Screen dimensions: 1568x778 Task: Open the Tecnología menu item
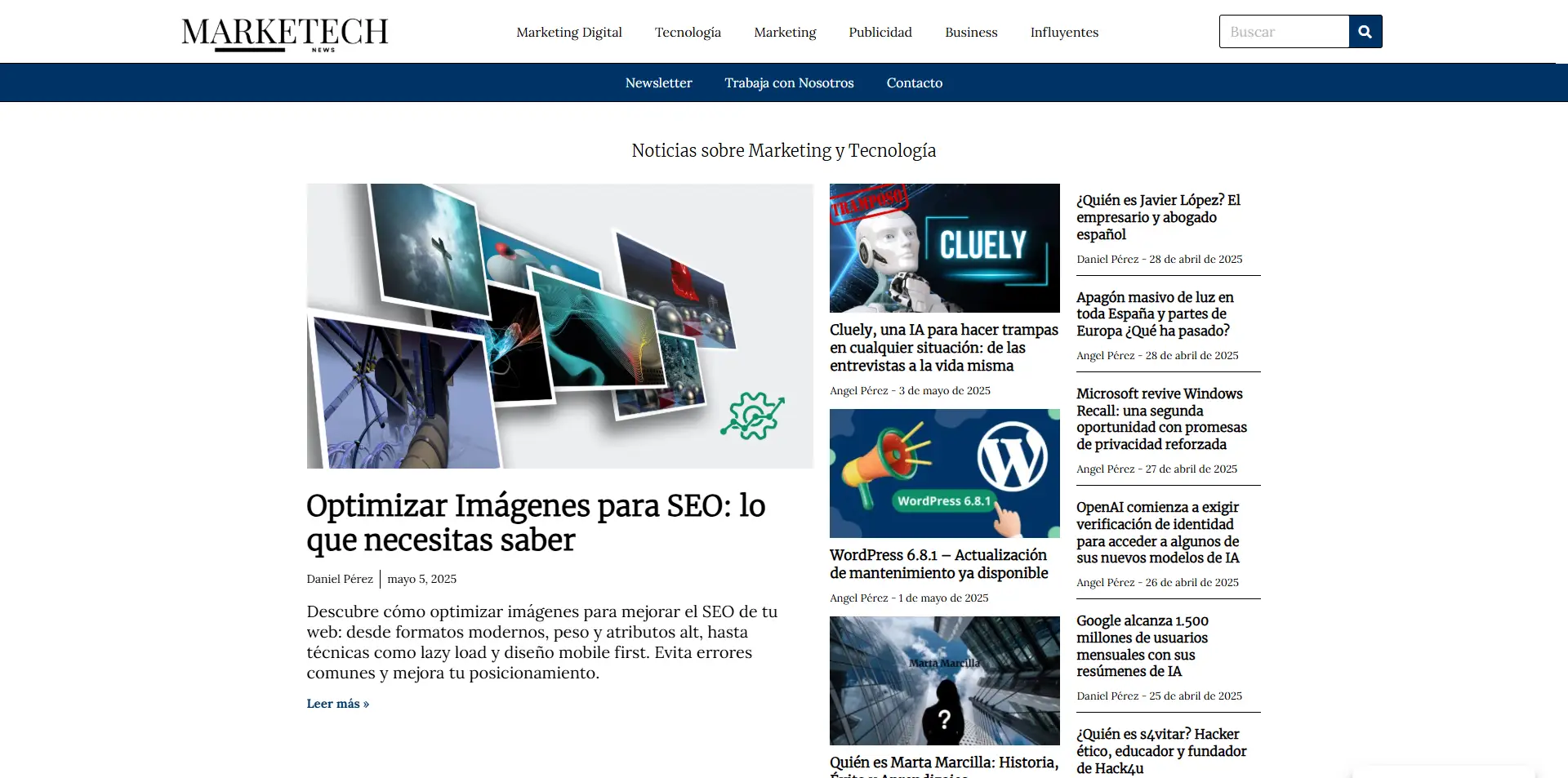click(688, 33)
